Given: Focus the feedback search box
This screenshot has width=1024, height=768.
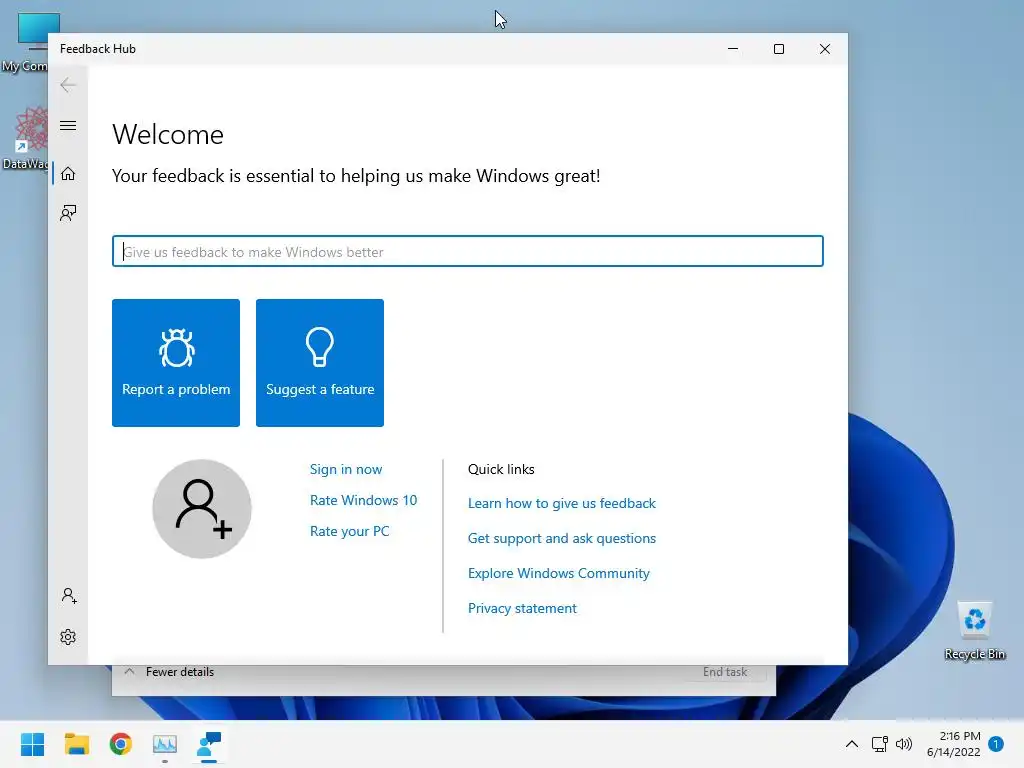Looking at the screenshot, I should pos(468,251).
